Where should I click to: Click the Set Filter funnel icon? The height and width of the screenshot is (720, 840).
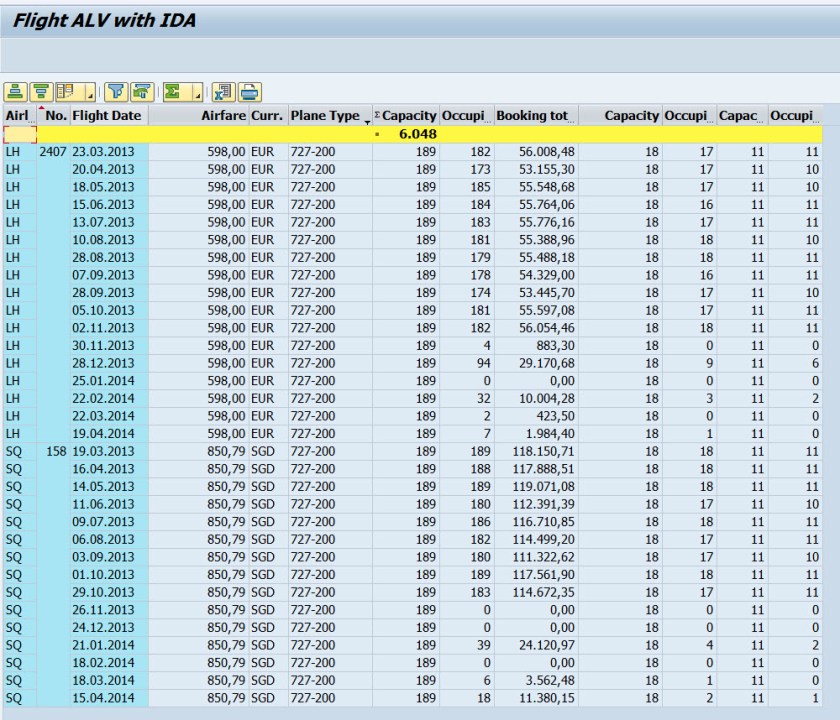pos(116,92)
